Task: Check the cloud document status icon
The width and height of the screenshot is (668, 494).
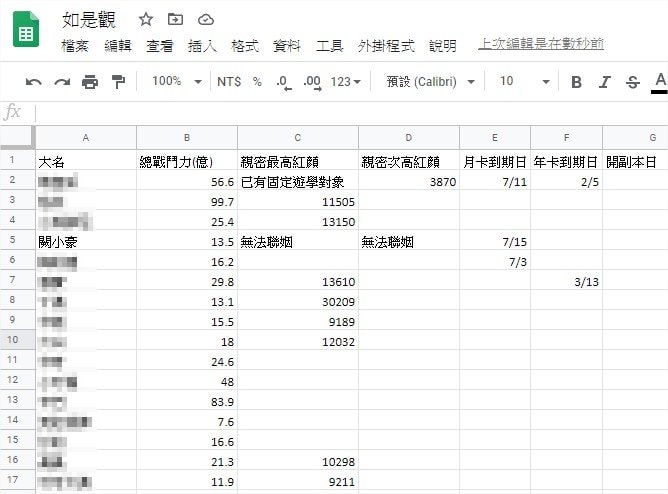Action: (x=206, y=19)
